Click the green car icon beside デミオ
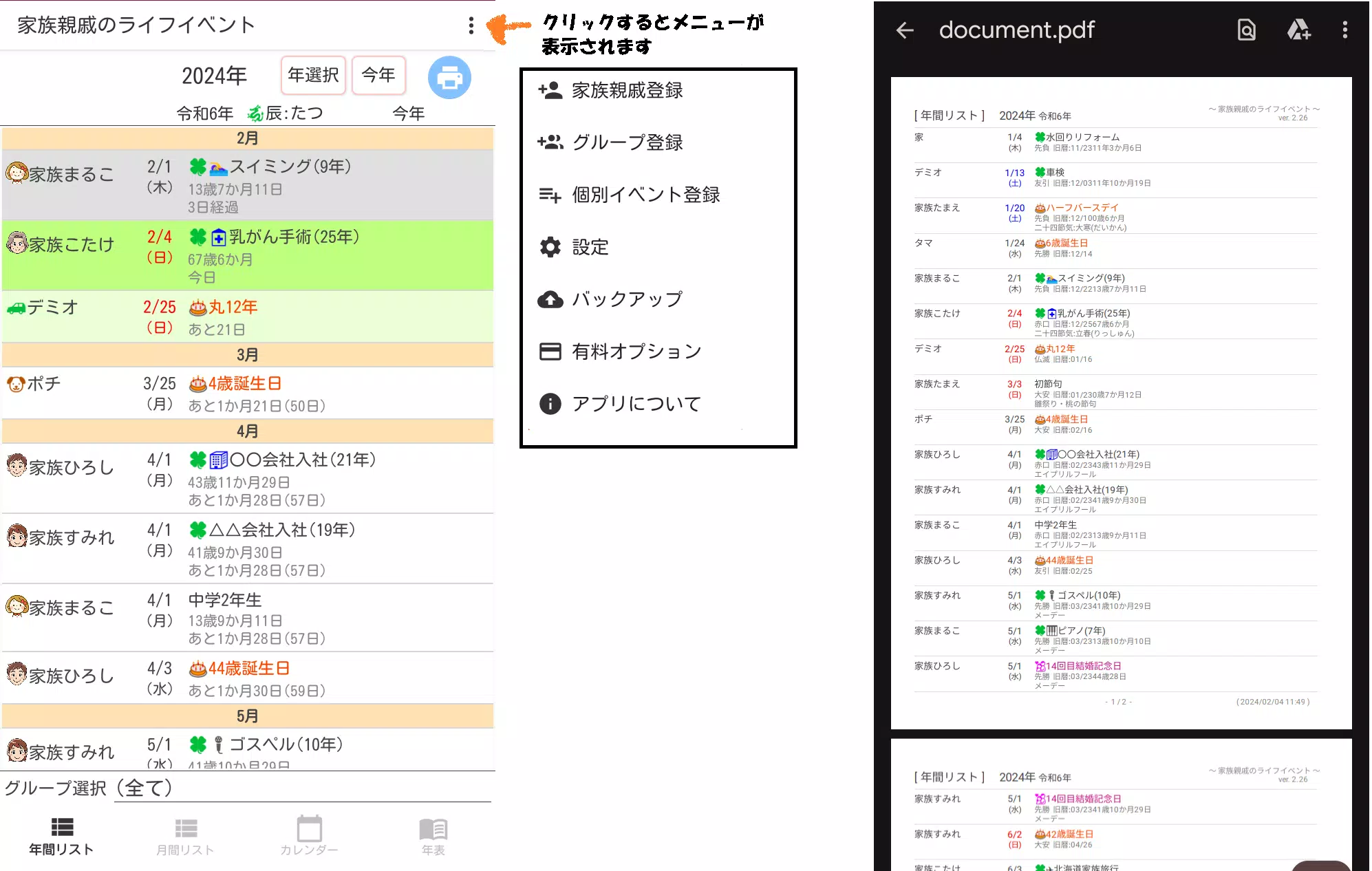 (16, 308)
